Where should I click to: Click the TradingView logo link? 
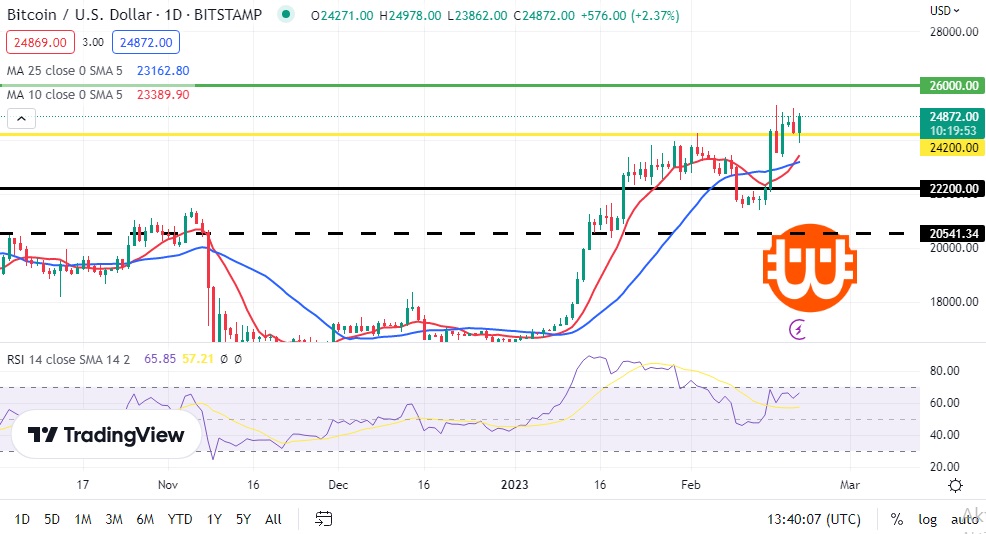(x=106, y=435)
